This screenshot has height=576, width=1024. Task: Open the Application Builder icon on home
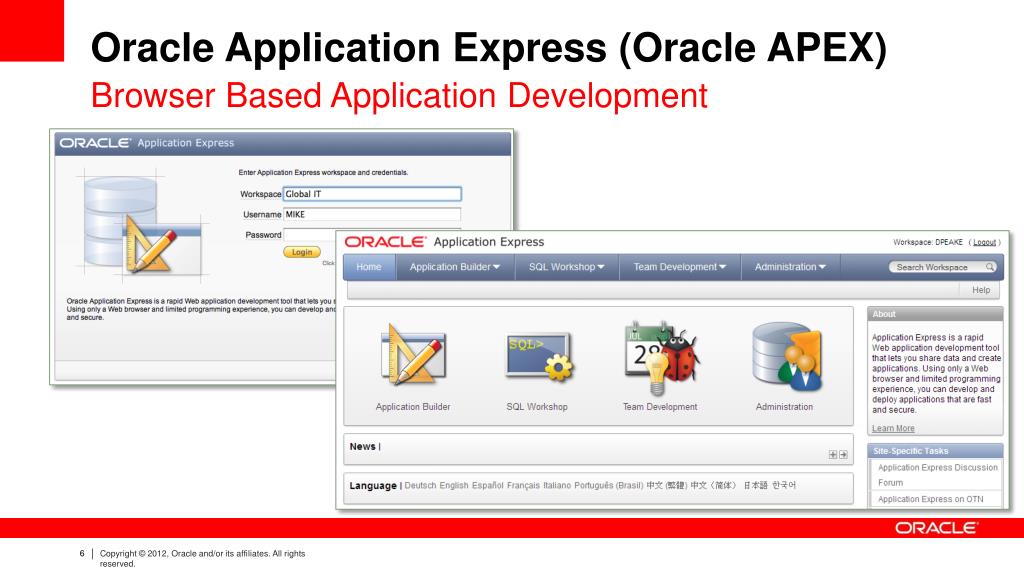coord(413,355)
